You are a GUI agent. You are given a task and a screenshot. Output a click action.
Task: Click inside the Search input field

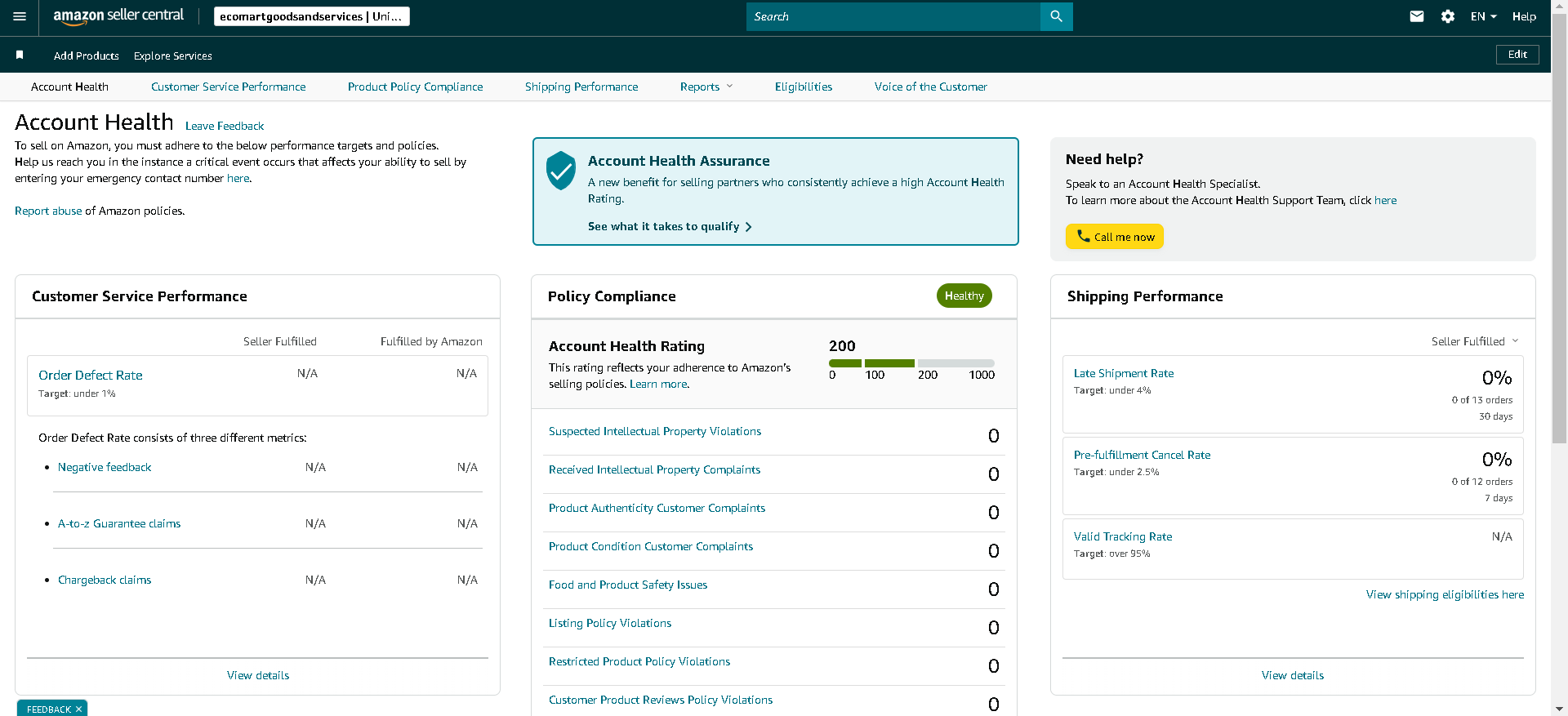coord(893,16)
